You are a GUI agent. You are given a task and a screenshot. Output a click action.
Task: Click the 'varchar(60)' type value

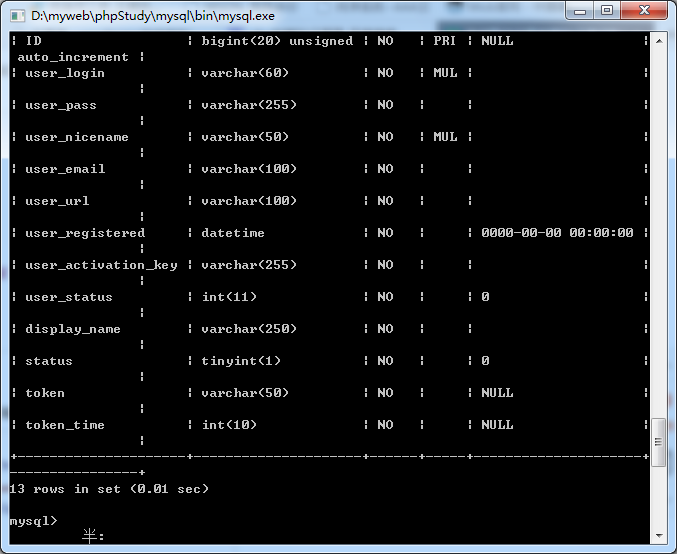point(245,73)
